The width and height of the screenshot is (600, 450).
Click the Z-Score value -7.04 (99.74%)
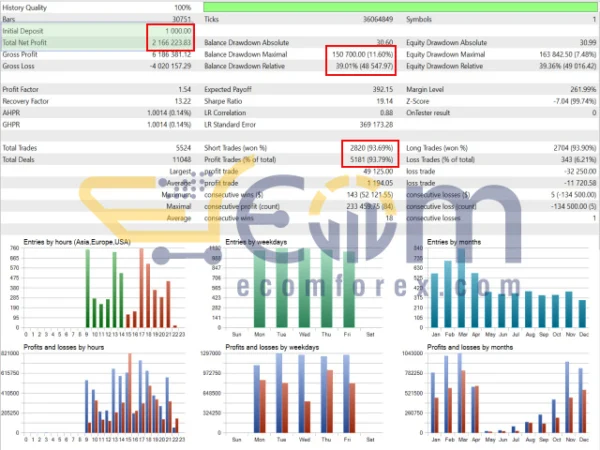575,101
